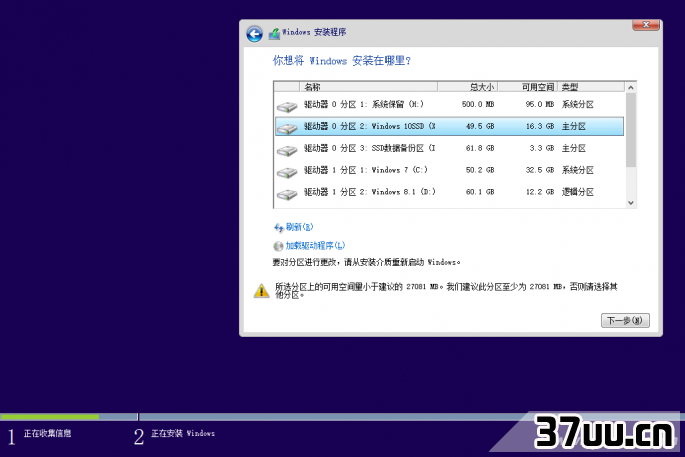Click the 61.8 GB total size cell
This screenshot has width=685, height=457.
pos(480,148)
